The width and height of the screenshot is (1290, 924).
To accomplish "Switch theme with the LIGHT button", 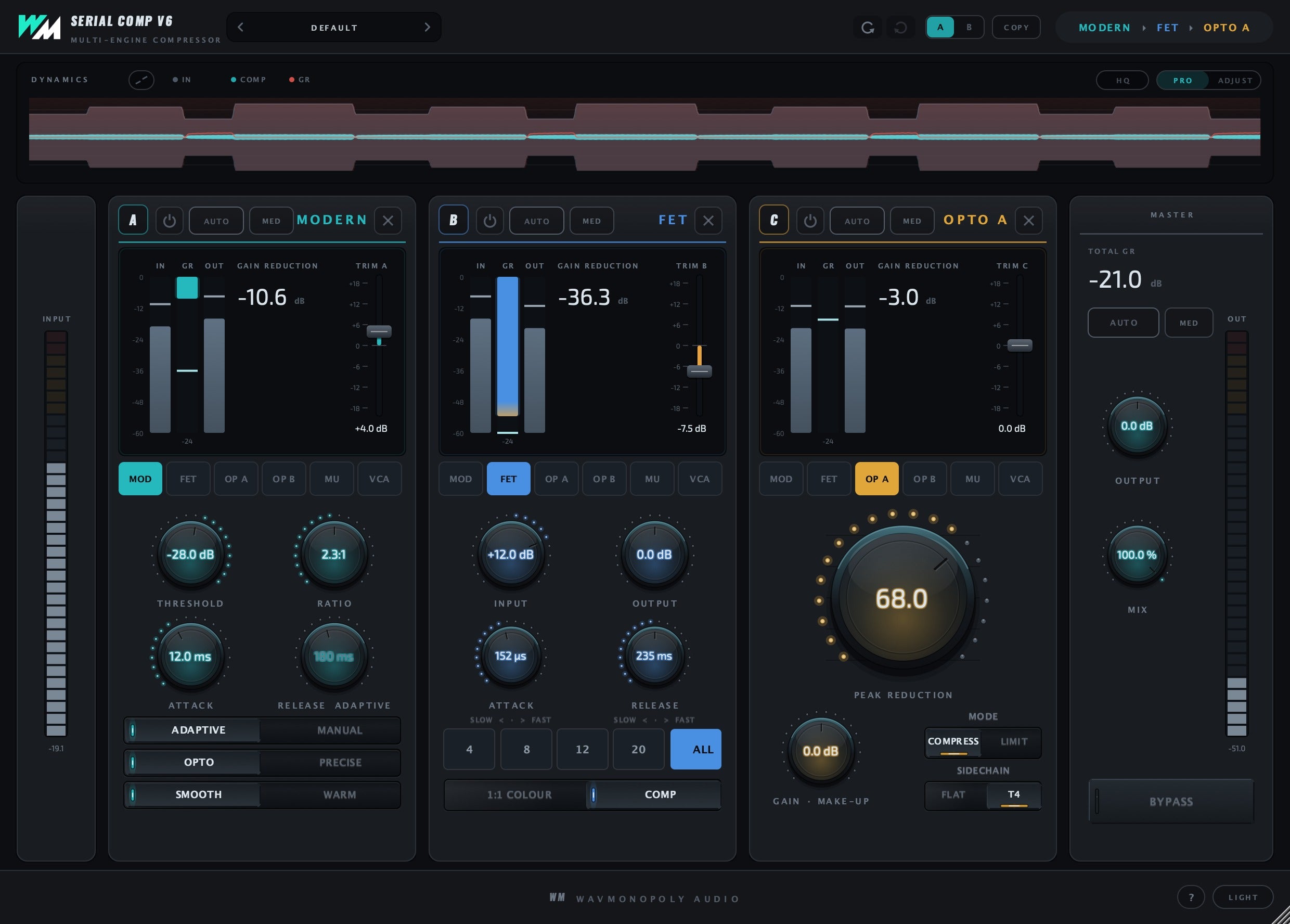I will point(1243,897).
